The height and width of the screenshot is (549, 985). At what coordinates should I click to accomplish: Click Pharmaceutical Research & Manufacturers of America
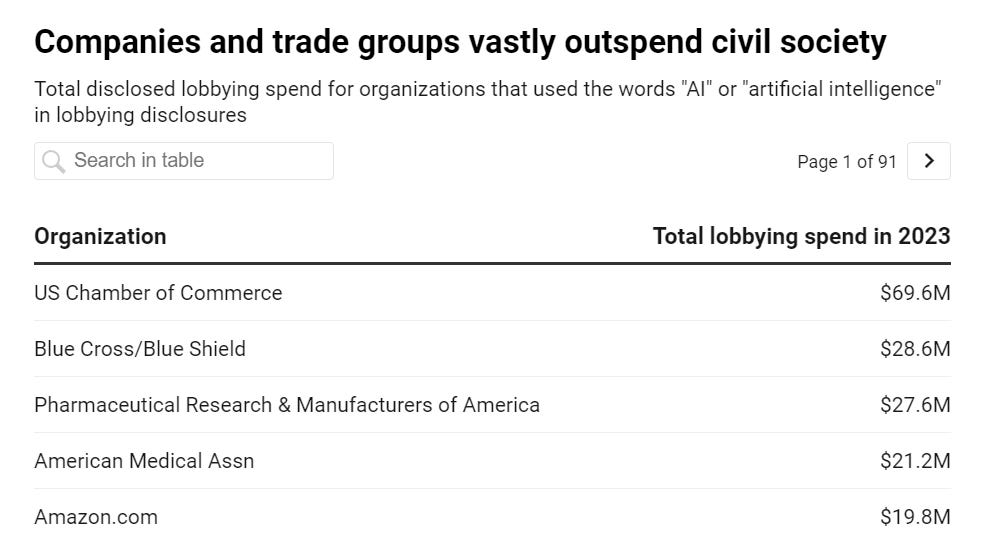[287, 405]
